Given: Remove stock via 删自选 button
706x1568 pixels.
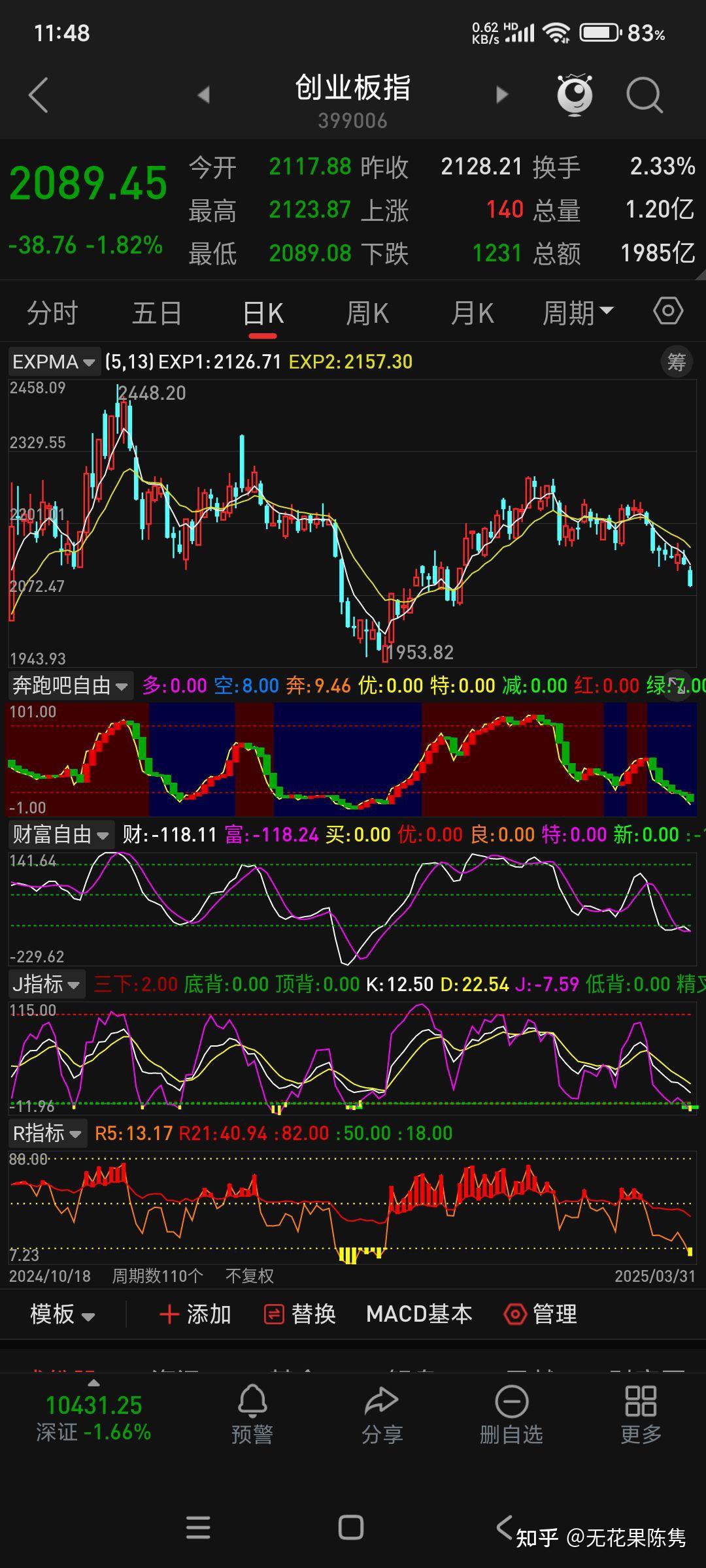Looking at the screenshot, I should click(511, 1416).
